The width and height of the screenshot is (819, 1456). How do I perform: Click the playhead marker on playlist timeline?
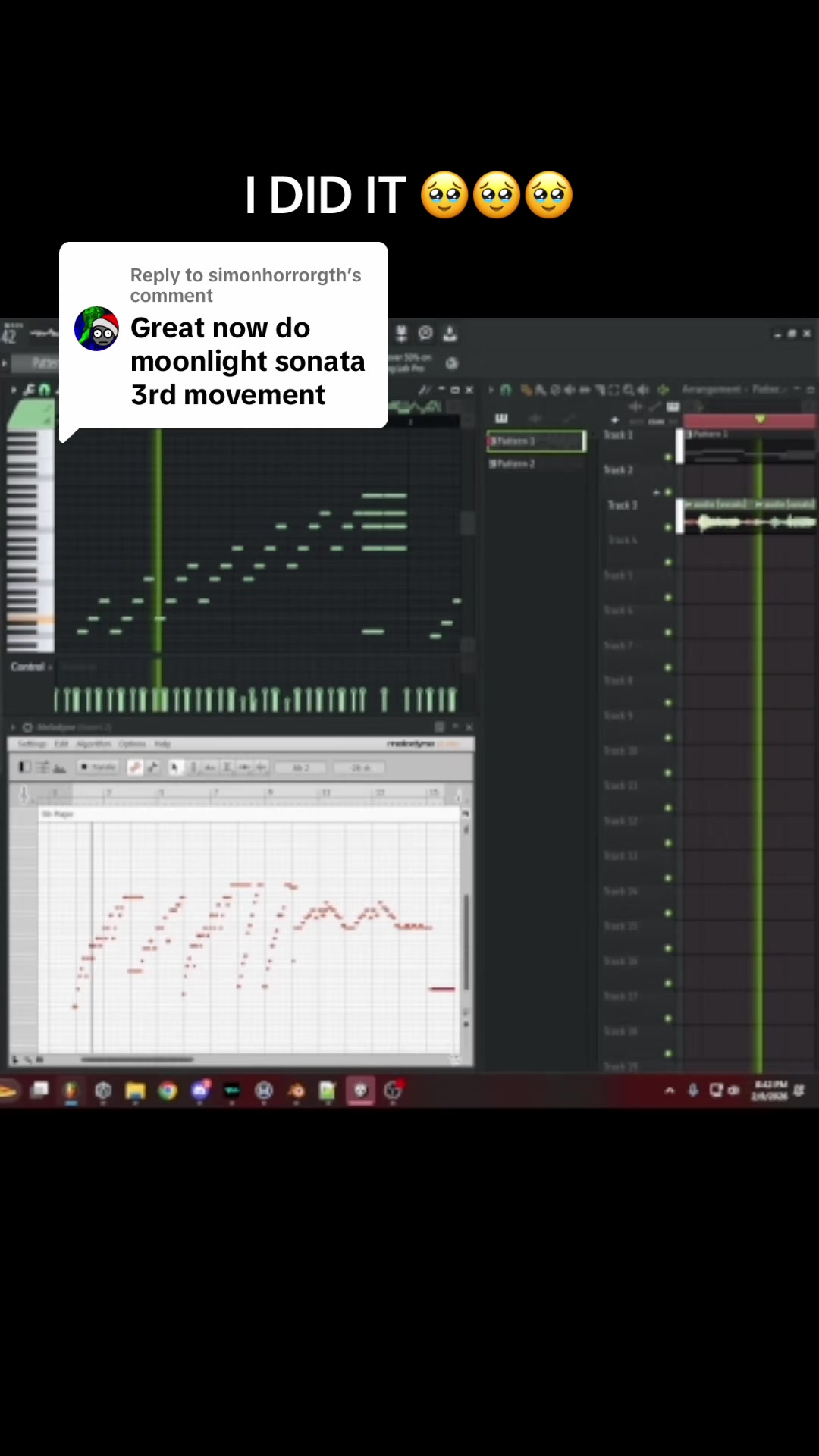click(x=760, y=419)
